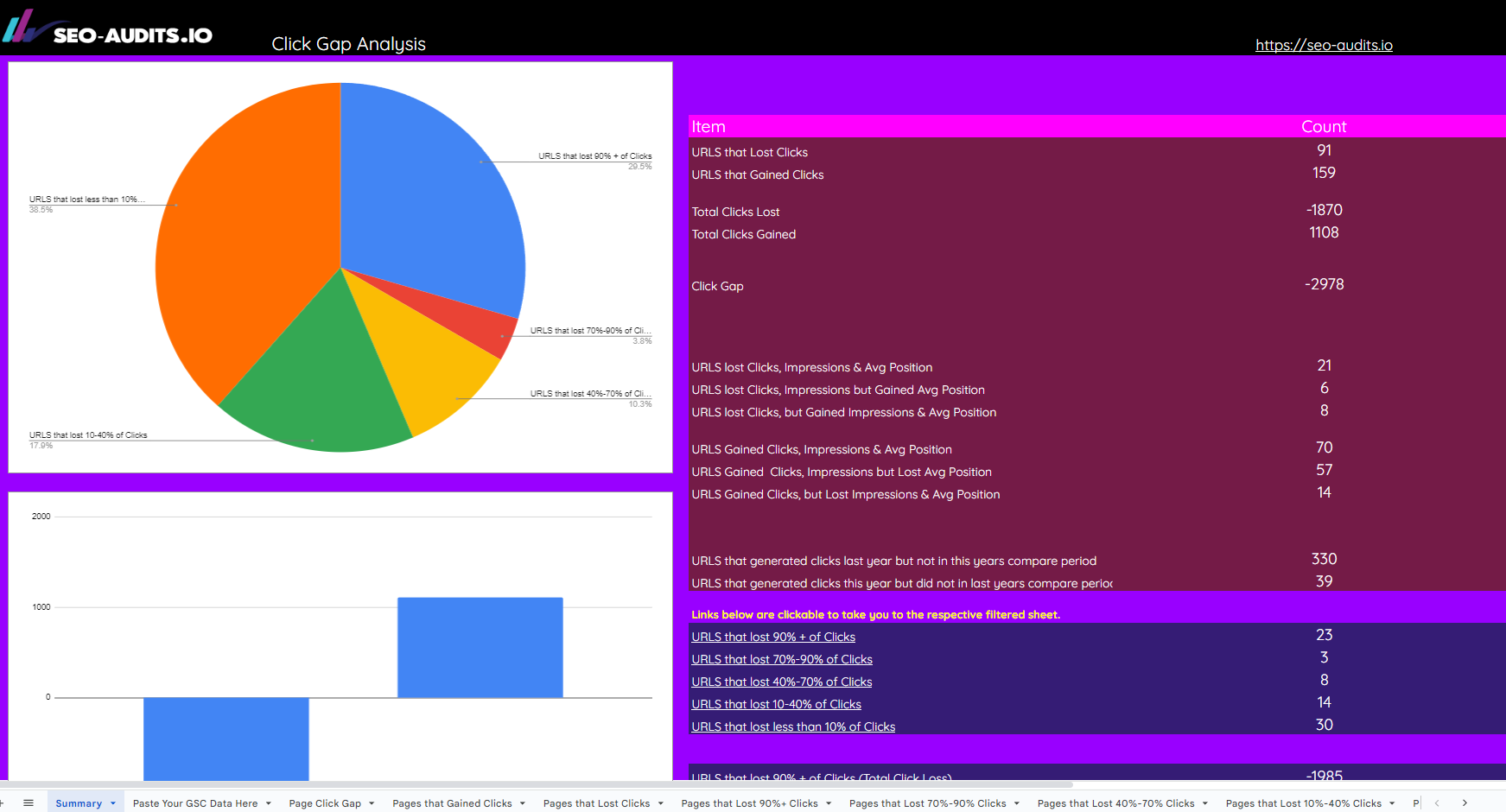Click the positive blue bar in bar chart
Image resolution: width=1506 pixels, height=812 pixels.
tap(480, 648)
